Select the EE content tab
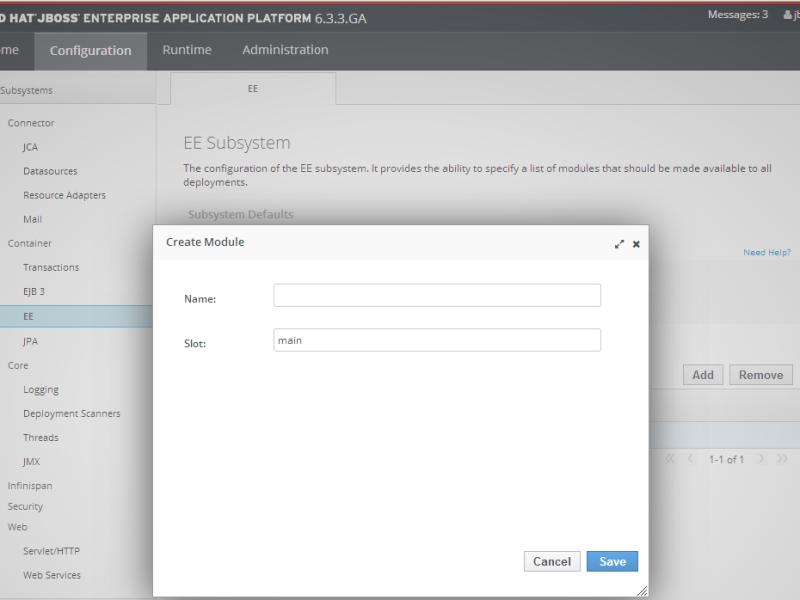 [x=253, y=89]
